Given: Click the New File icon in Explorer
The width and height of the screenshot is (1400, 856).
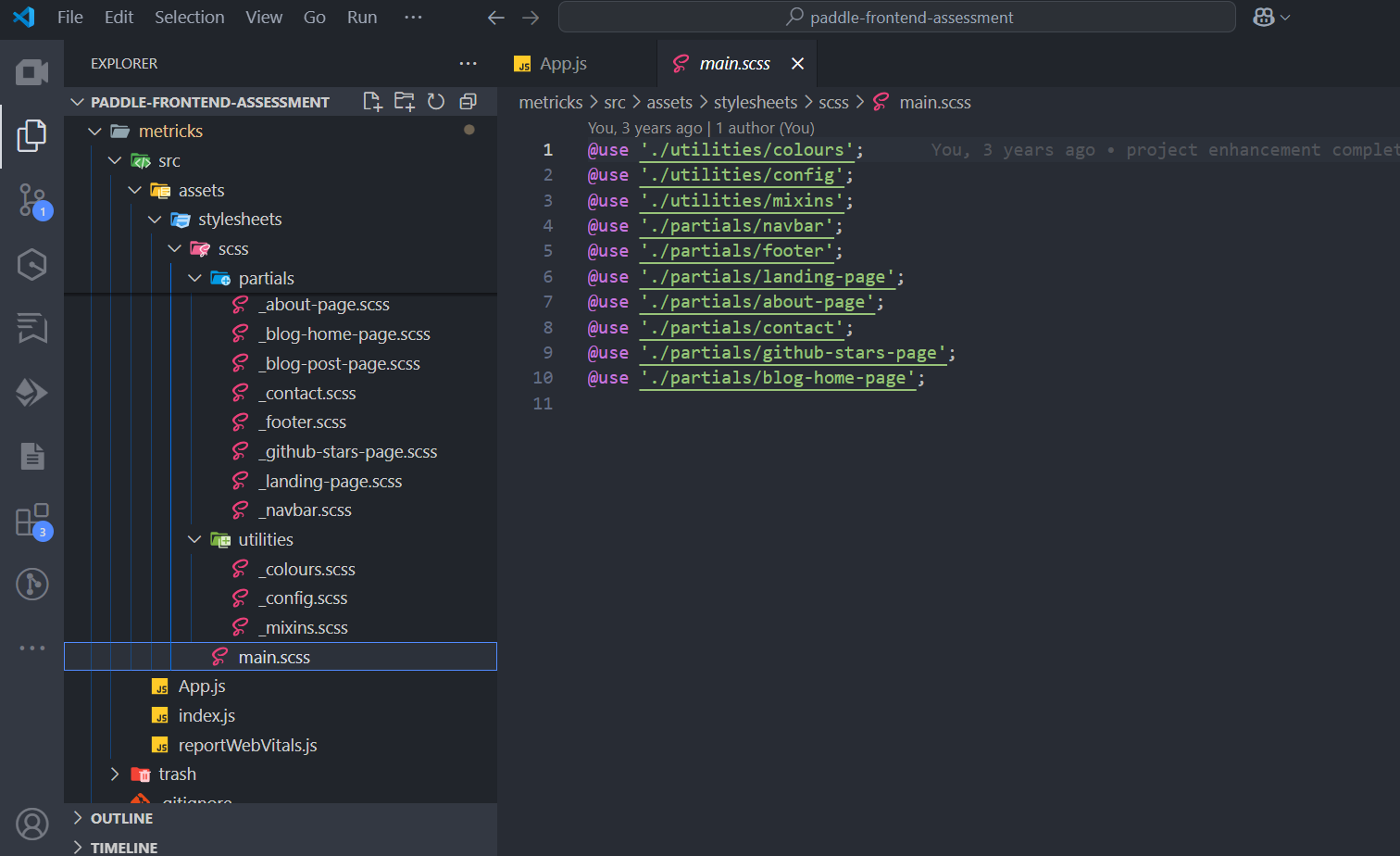Looking at the screenshot, I should [372, 102].
